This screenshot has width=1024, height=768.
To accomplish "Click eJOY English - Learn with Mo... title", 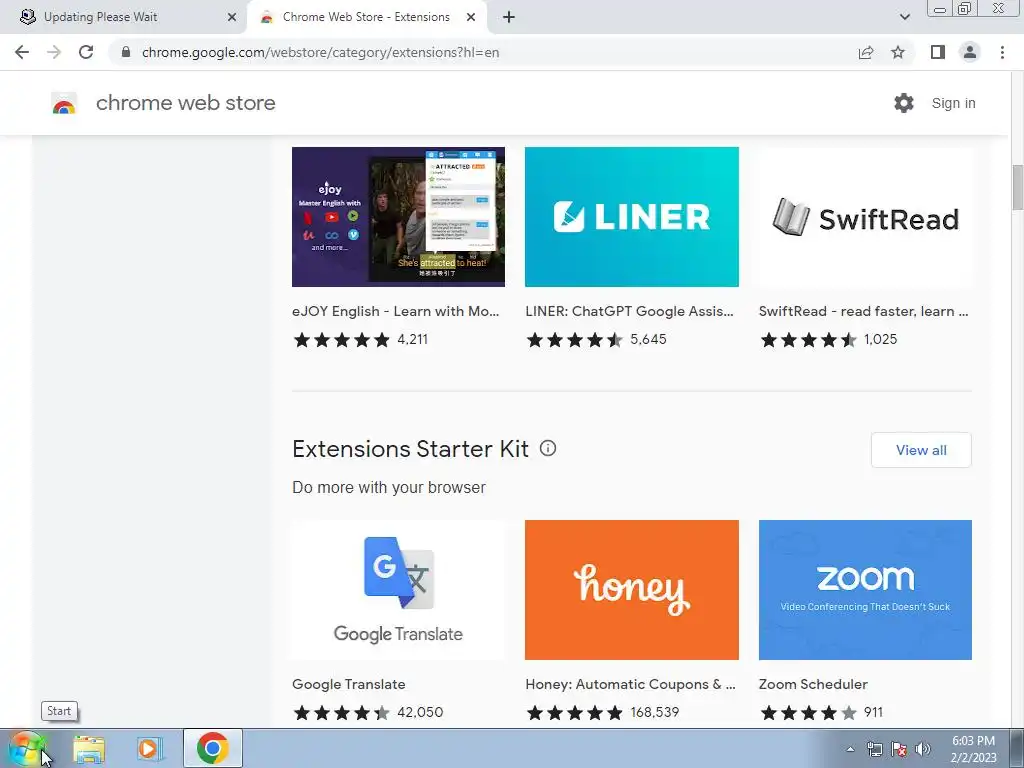I will (396, 312).
